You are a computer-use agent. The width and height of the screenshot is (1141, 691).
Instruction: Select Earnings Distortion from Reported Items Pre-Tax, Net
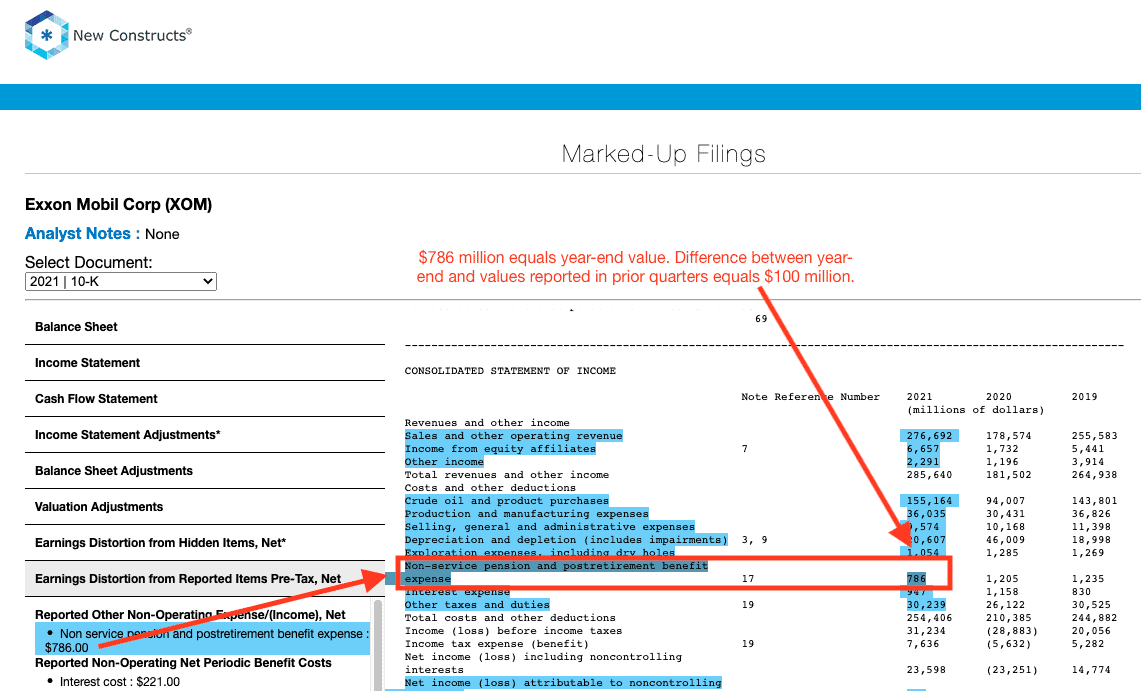click(204, 579)
